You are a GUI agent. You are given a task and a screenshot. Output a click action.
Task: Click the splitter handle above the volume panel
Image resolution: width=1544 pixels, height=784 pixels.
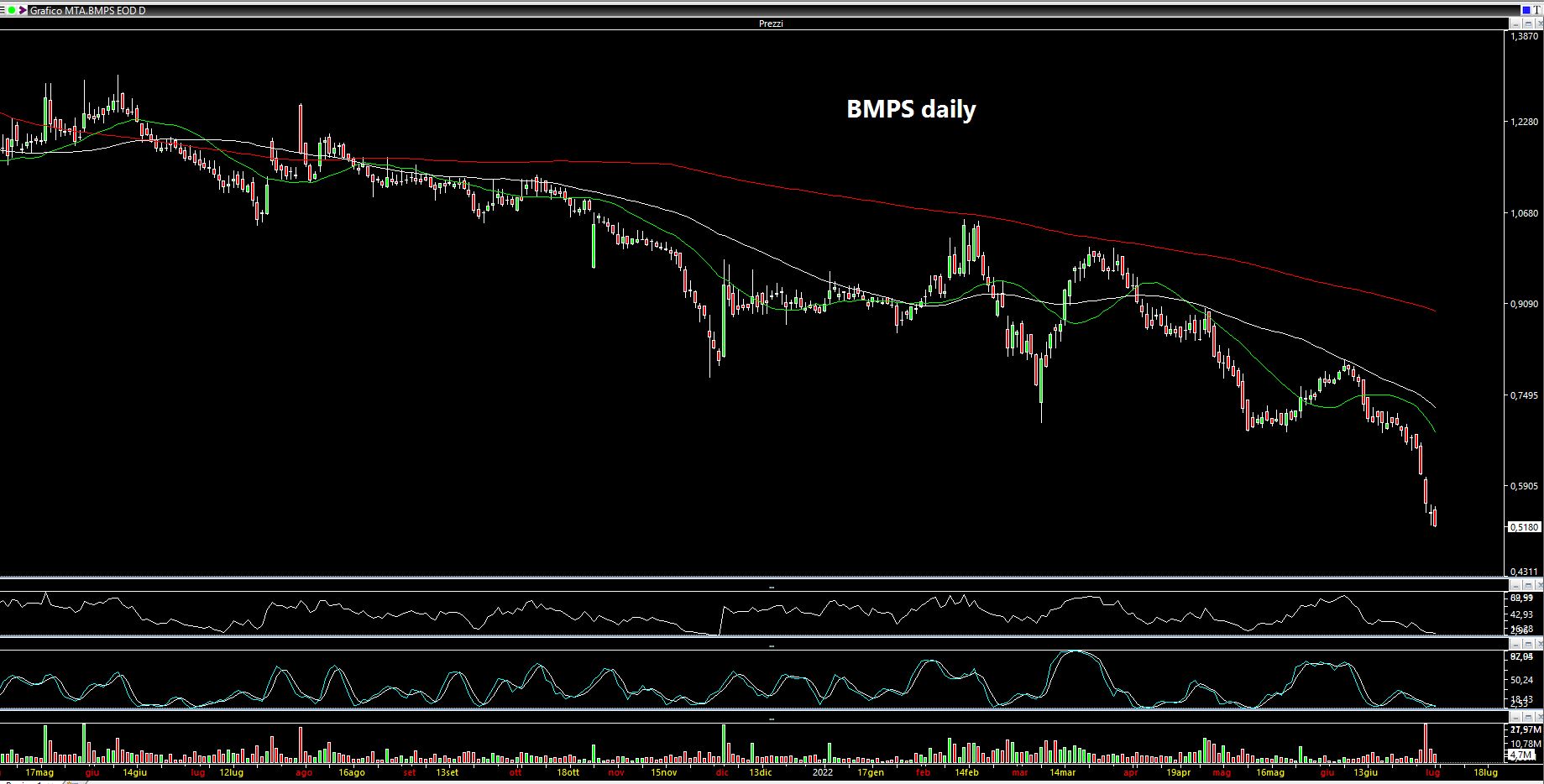coord(772,719)
